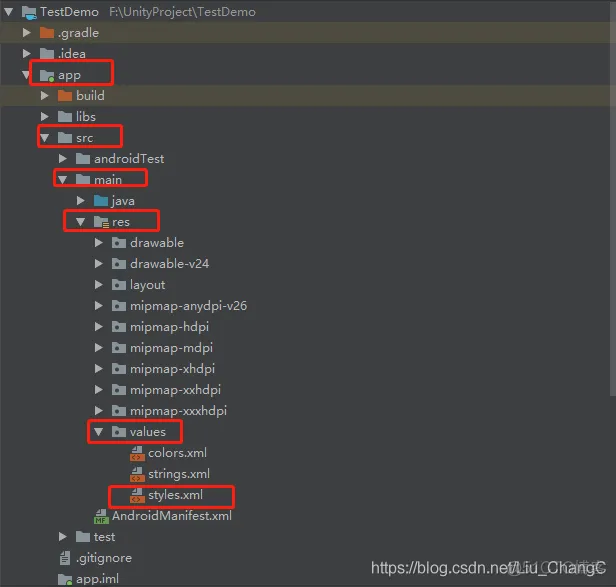Click the drawable folder icon
The image size is (616, 587).
[119, 242]
